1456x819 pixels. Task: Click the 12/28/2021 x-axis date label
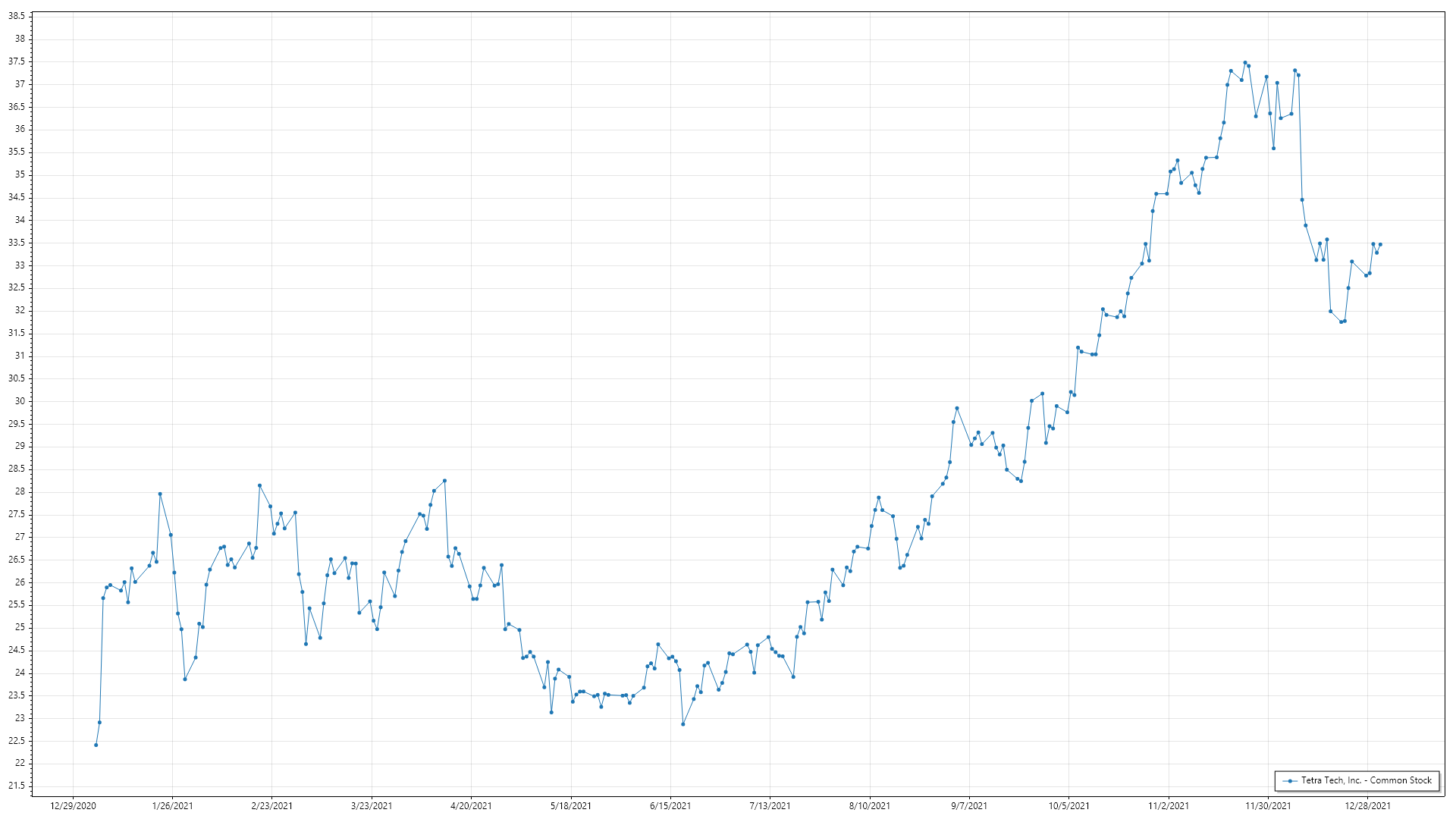click(1368, 805)
